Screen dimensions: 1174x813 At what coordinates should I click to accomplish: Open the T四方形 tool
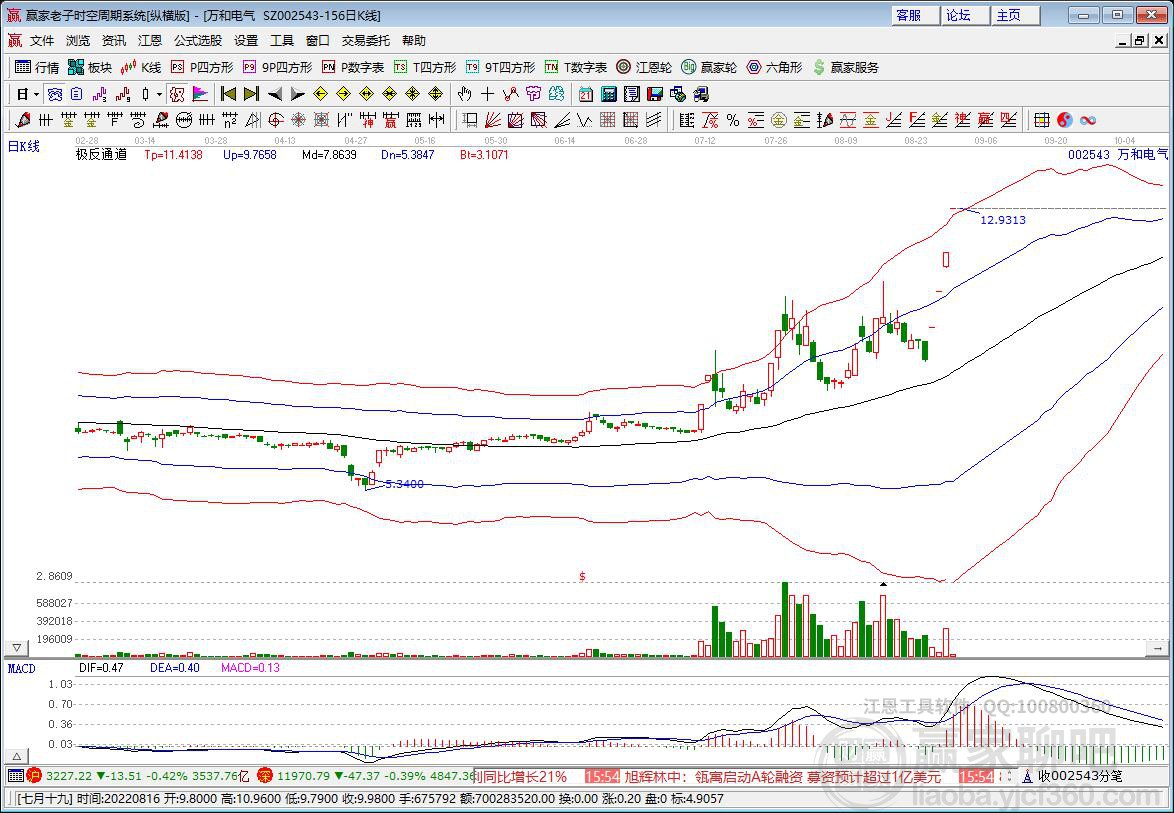tap(425, 67)
